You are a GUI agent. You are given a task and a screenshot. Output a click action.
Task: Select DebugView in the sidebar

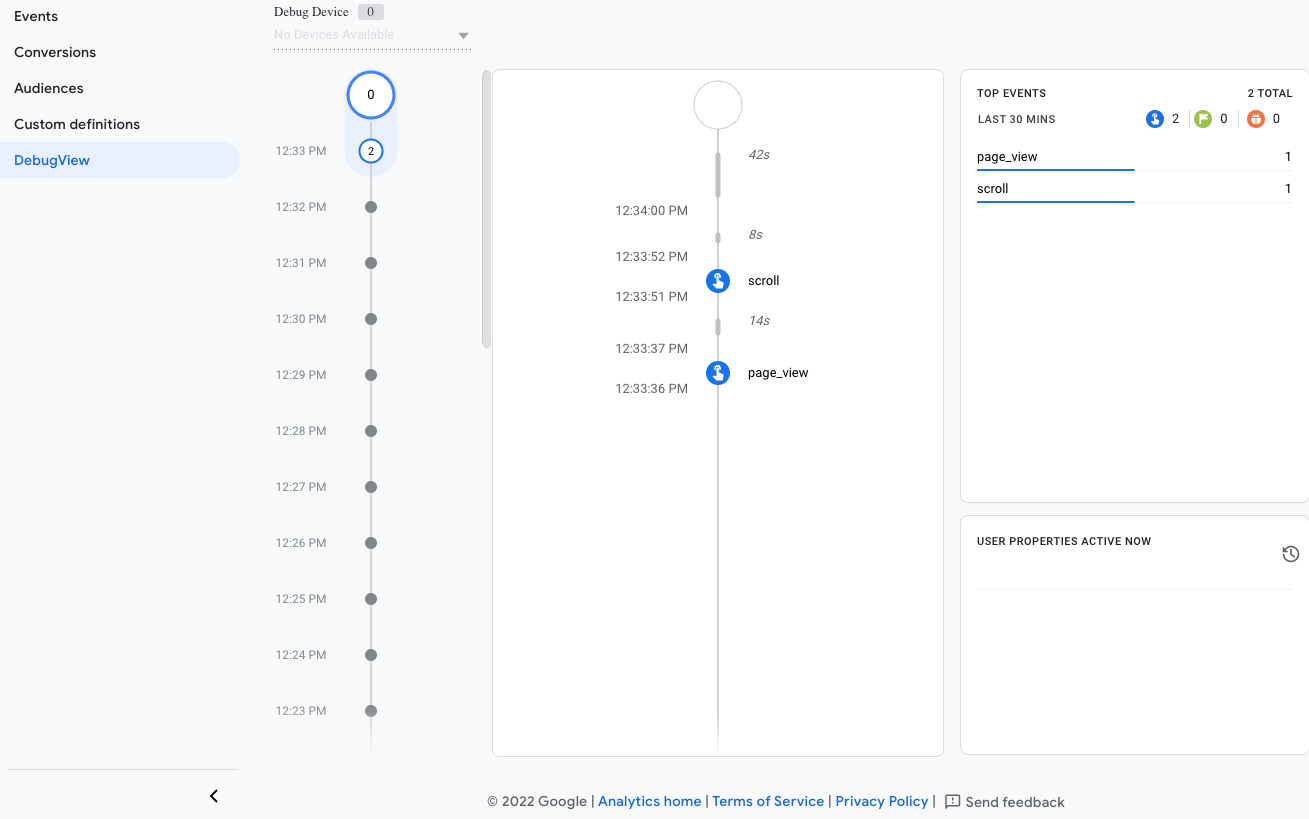tap(119, 160)
